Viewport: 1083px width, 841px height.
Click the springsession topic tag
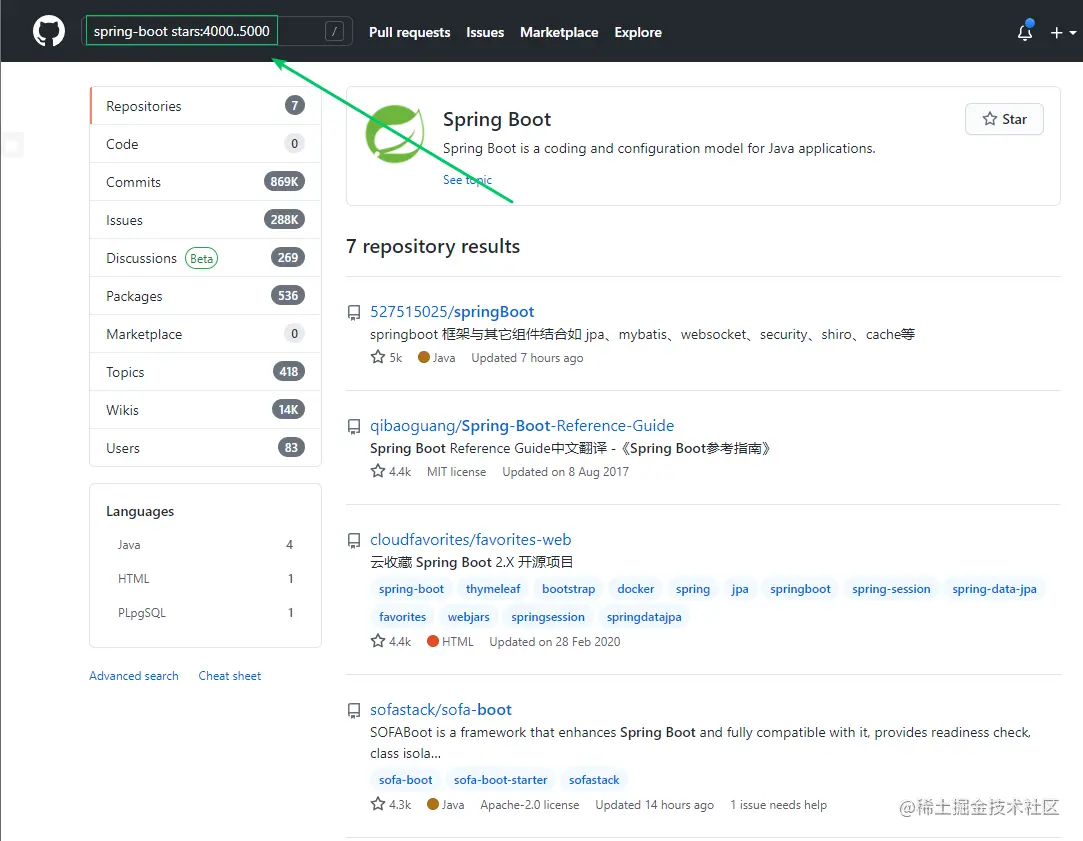(548, 617)
